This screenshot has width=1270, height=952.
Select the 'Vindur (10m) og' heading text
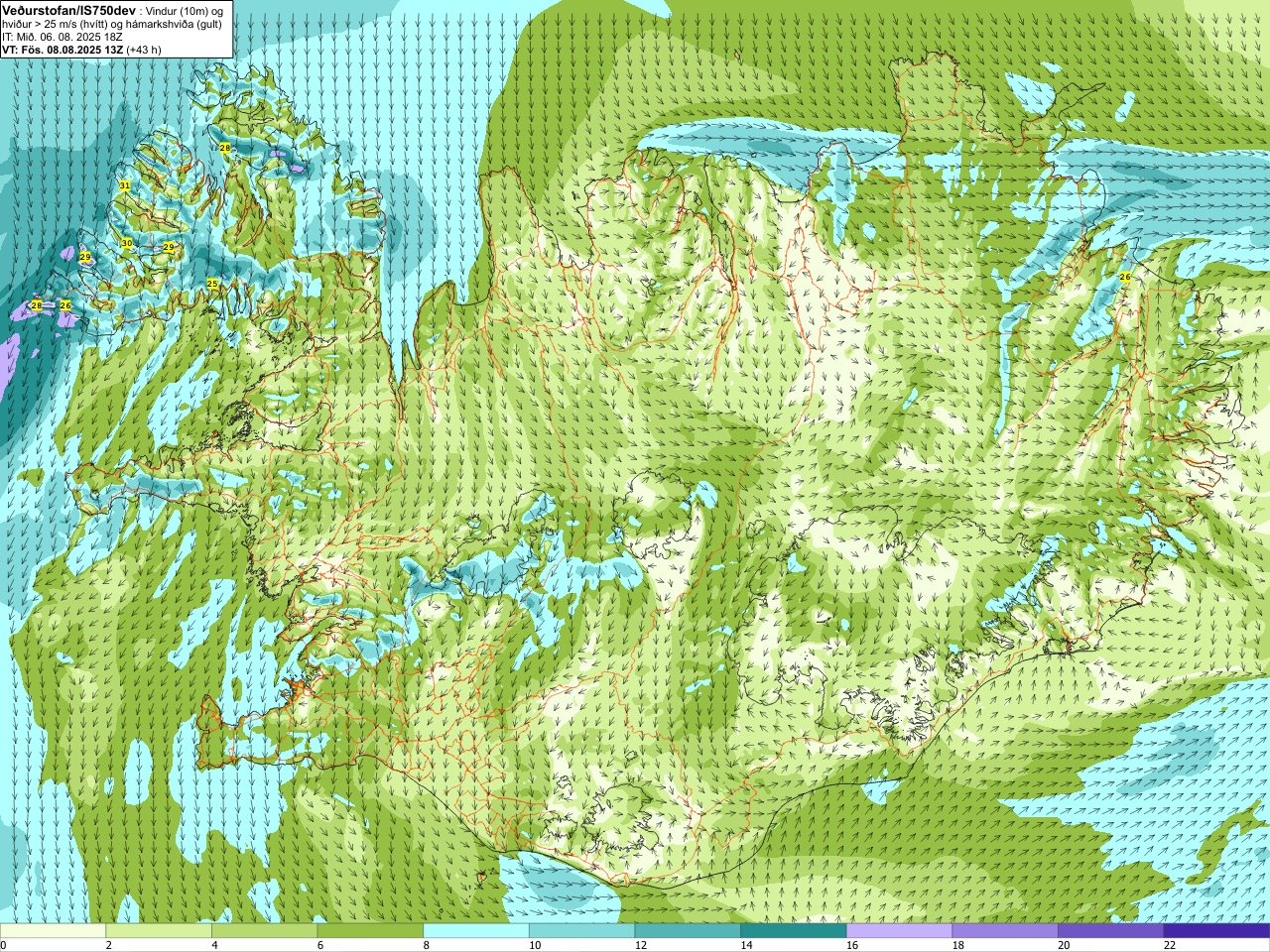tap(186, 10)
